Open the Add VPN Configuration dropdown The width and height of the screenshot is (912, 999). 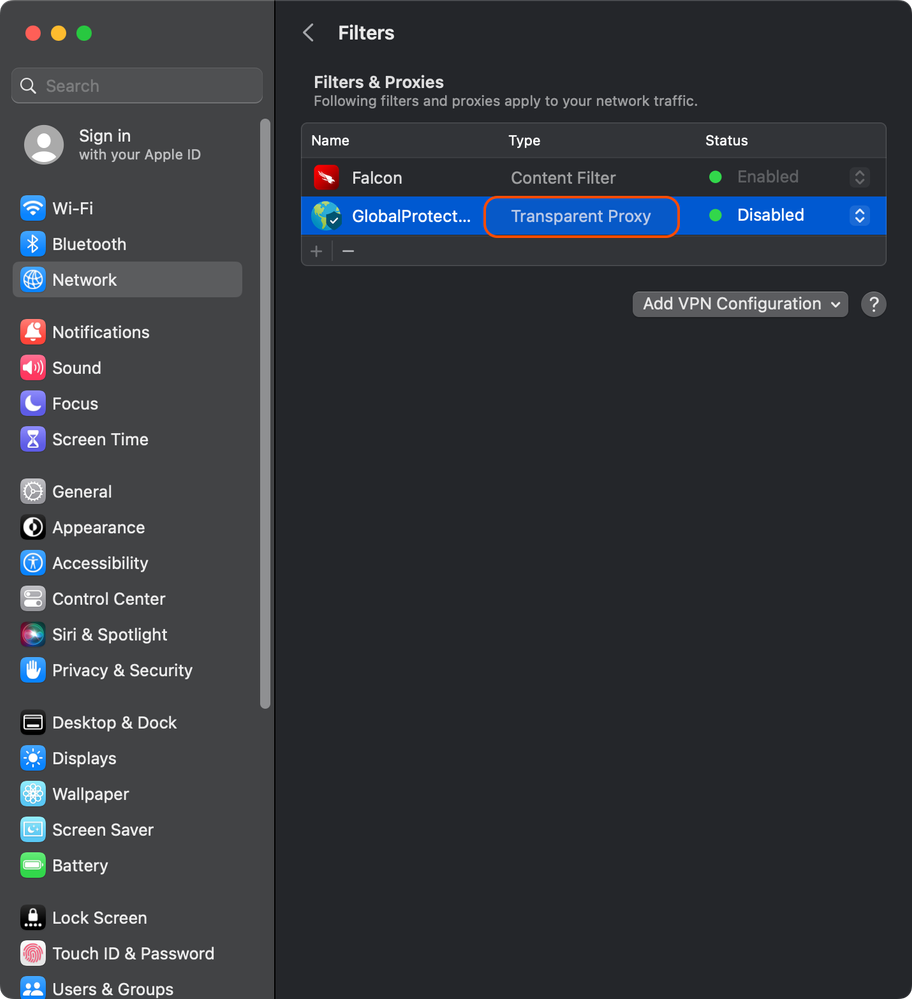[x=740, y=304]
